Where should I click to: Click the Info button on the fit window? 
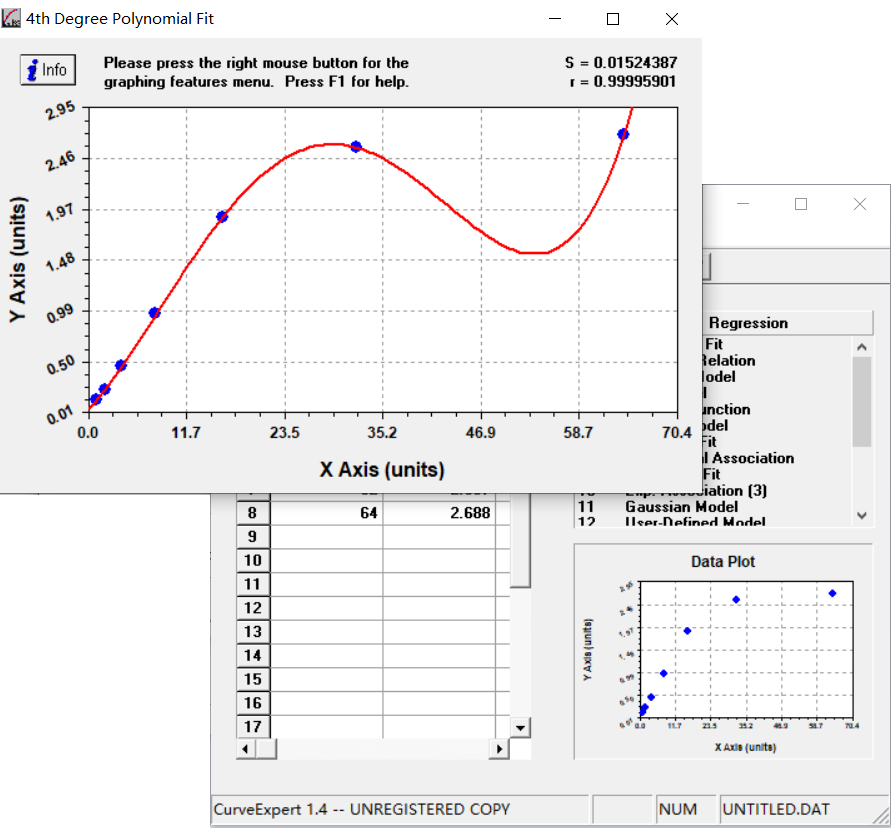(x=47, y=69)
